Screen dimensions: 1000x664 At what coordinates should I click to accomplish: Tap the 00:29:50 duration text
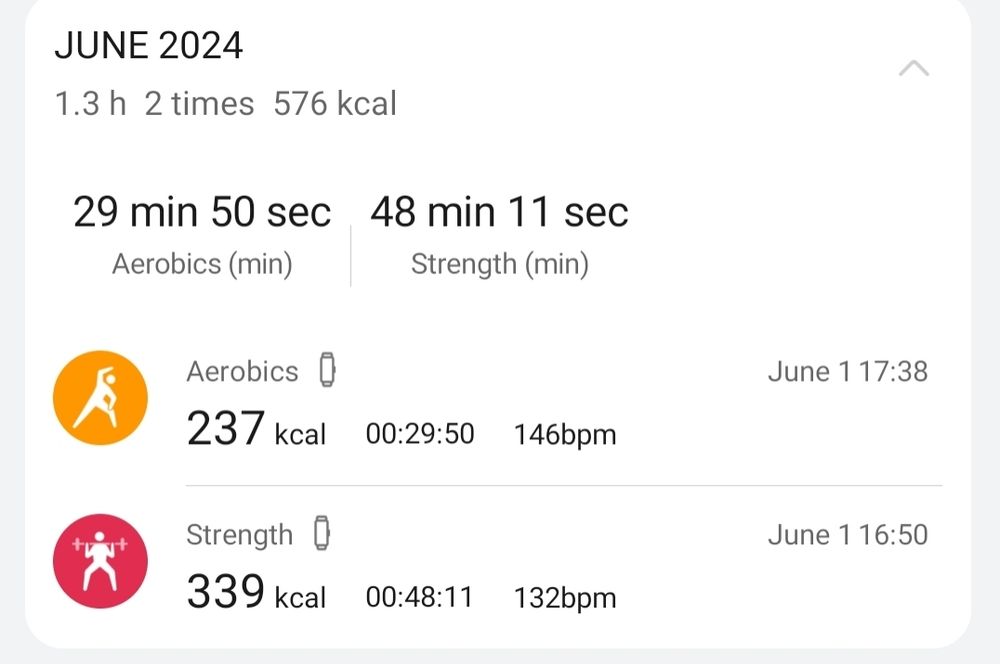click(x=420, y=434)
